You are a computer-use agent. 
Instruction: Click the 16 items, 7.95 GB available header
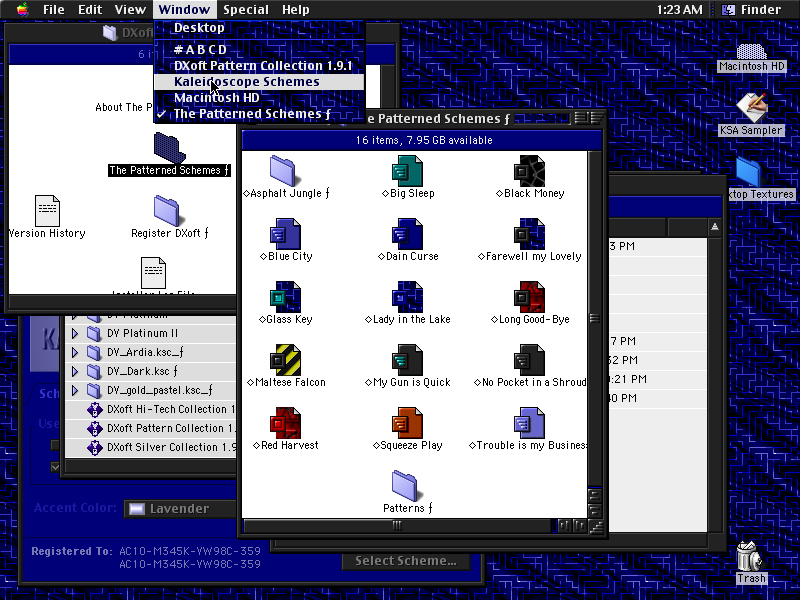tap(423, 140)
